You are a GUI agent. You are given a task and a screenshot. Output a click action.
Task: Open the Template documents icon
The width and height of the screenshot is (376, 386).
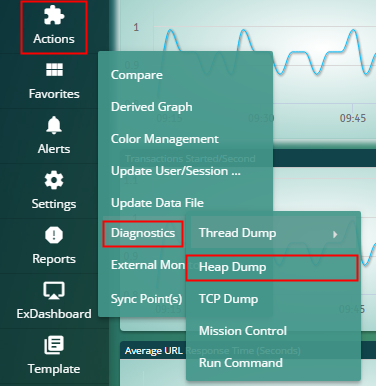coord(54,345)
